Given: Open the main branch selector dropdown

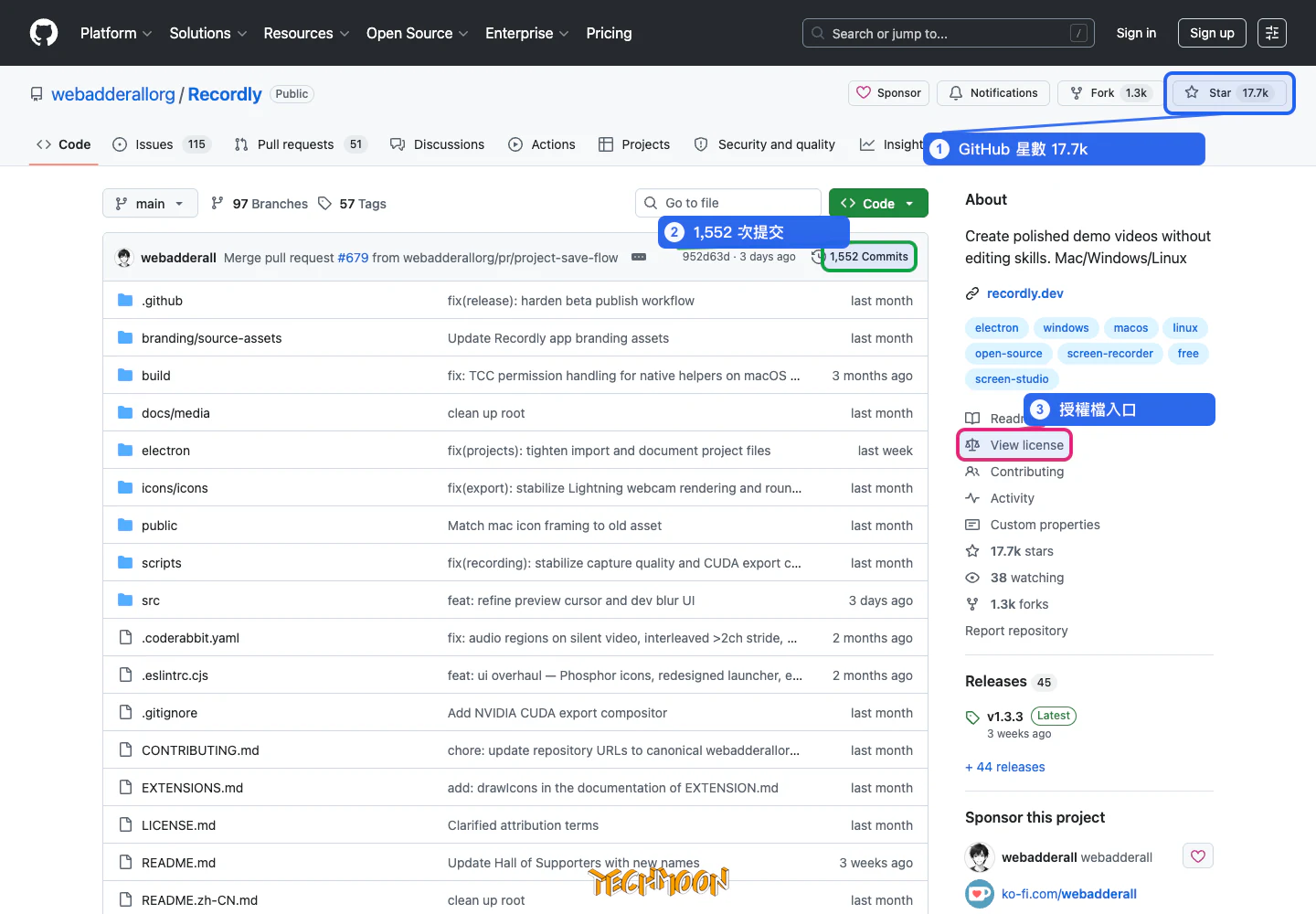Looking at the screenshot, I should click(x=150, y=203).
